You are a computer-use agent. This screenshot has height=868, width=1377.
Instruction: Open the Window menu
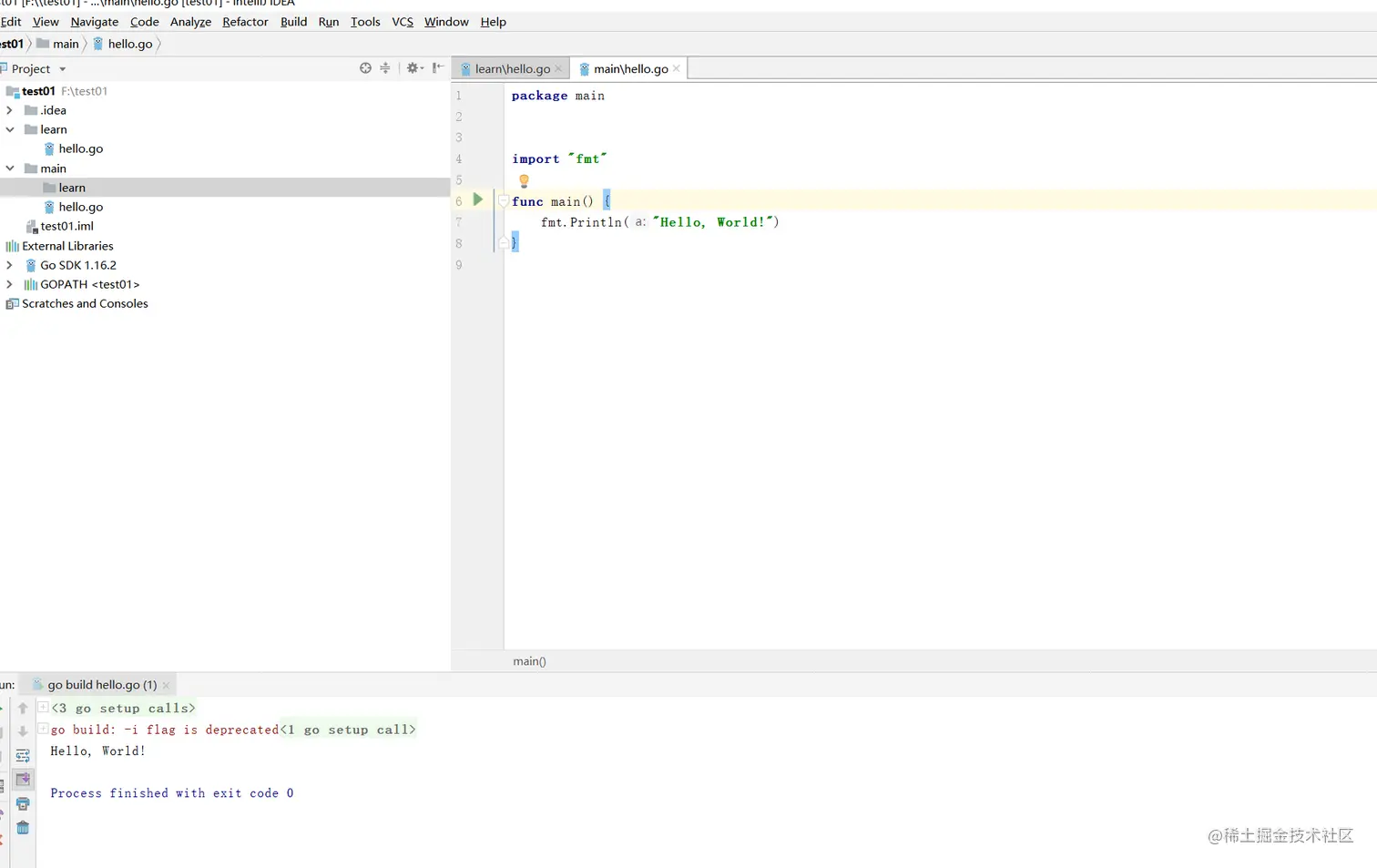coord(446,22)
